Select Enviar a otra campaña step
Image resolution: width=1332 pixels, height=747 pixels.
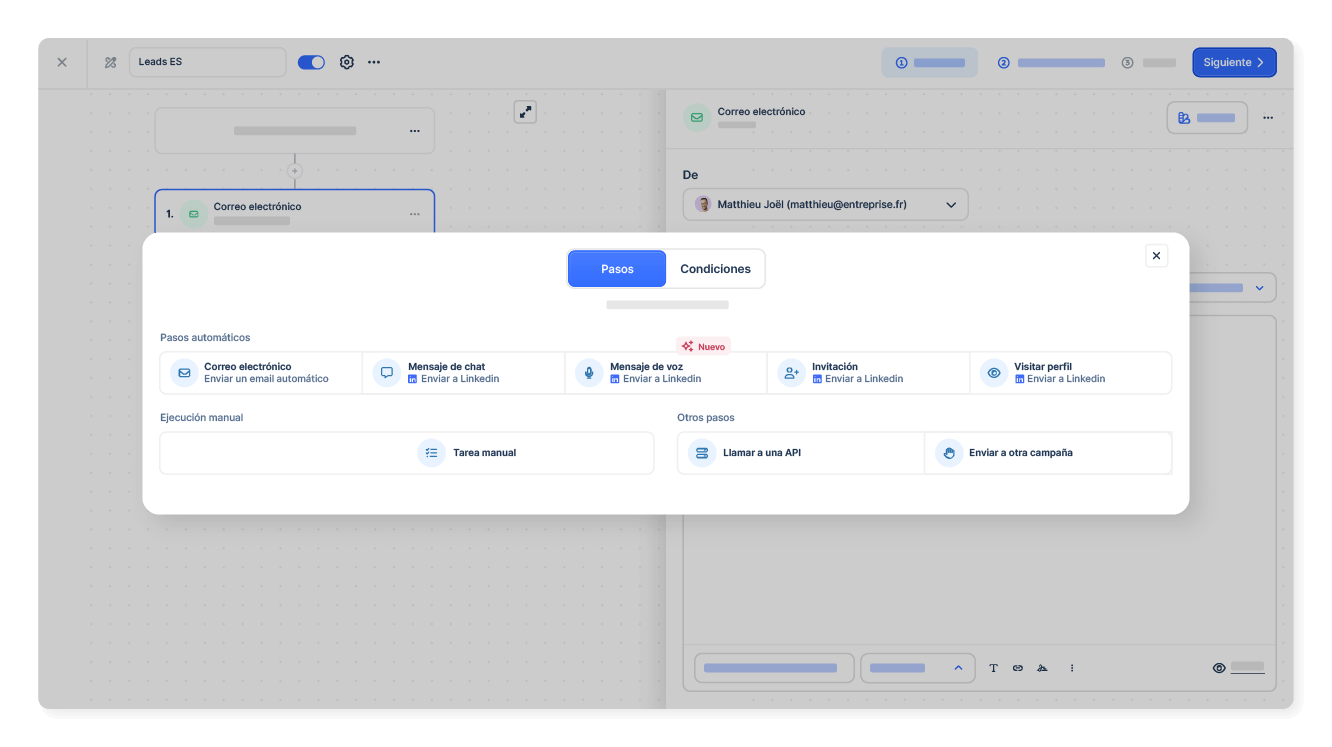tap(1047, 453)
